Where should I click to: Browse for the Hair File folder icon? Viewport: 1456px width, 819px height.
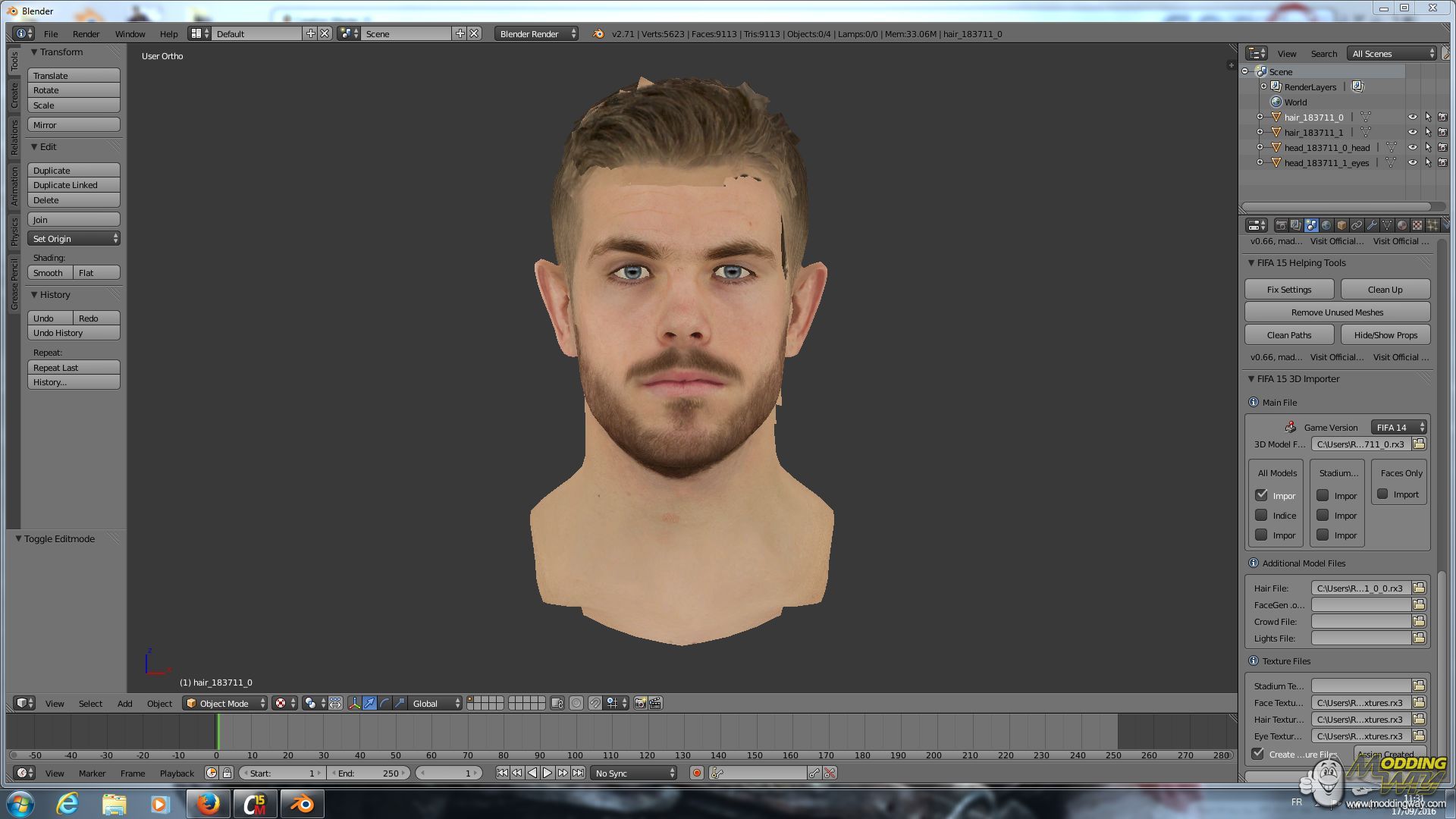click(x=1419, y=588)
